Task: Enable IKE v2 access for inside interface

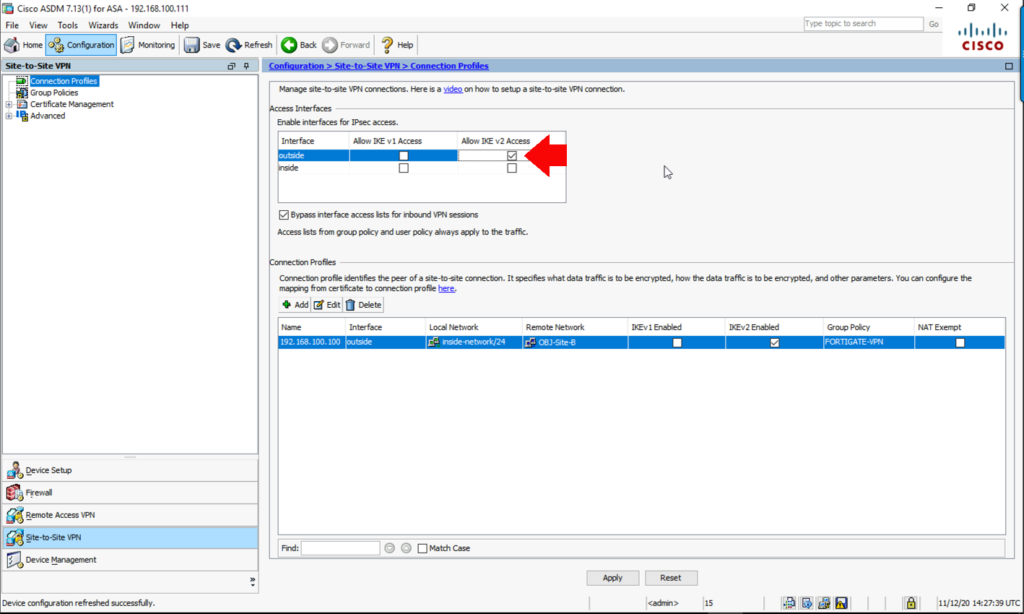Action: pos(512,168)
